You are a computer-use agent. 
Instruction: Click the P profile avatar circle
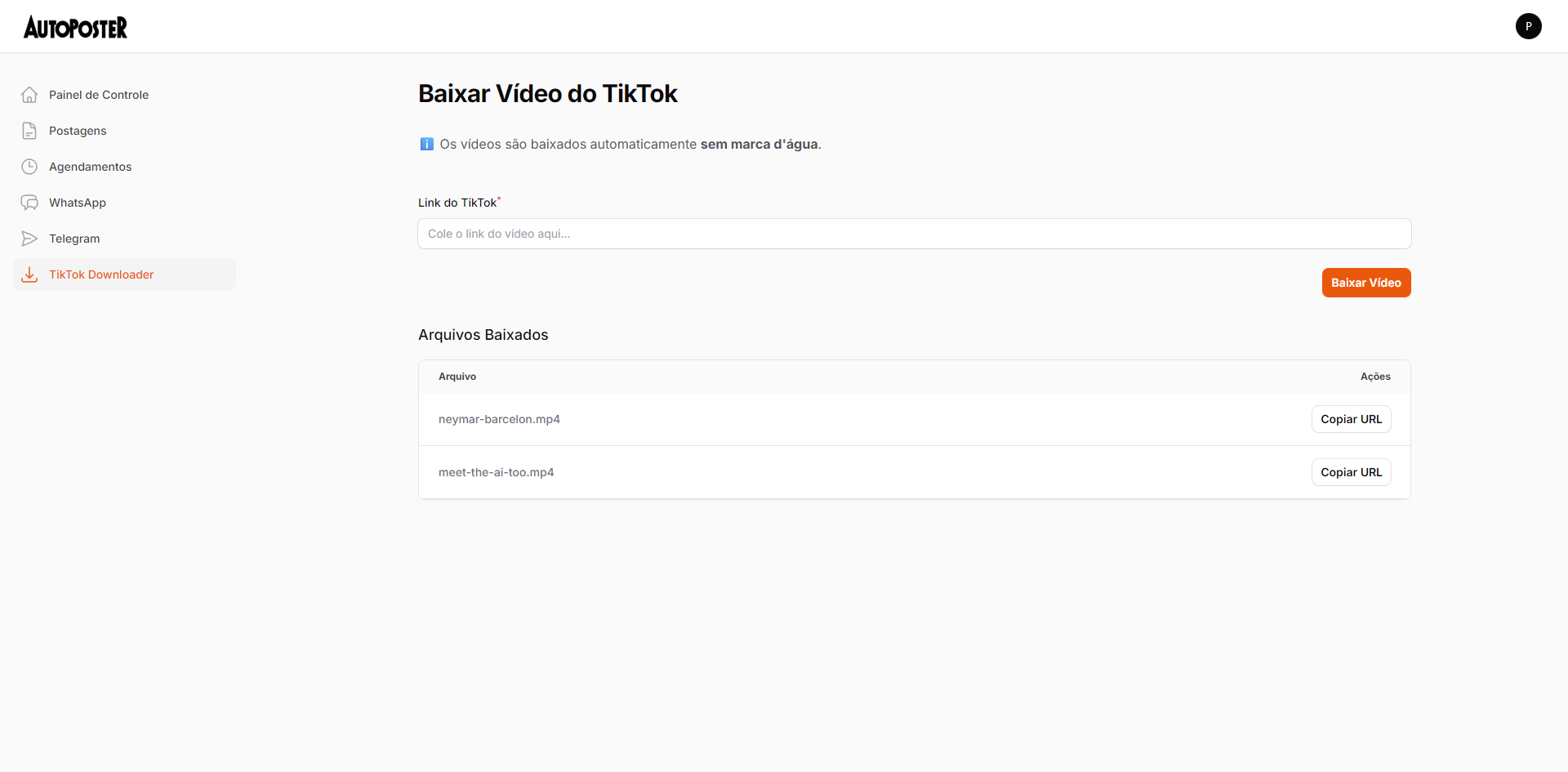(1528, 25)
